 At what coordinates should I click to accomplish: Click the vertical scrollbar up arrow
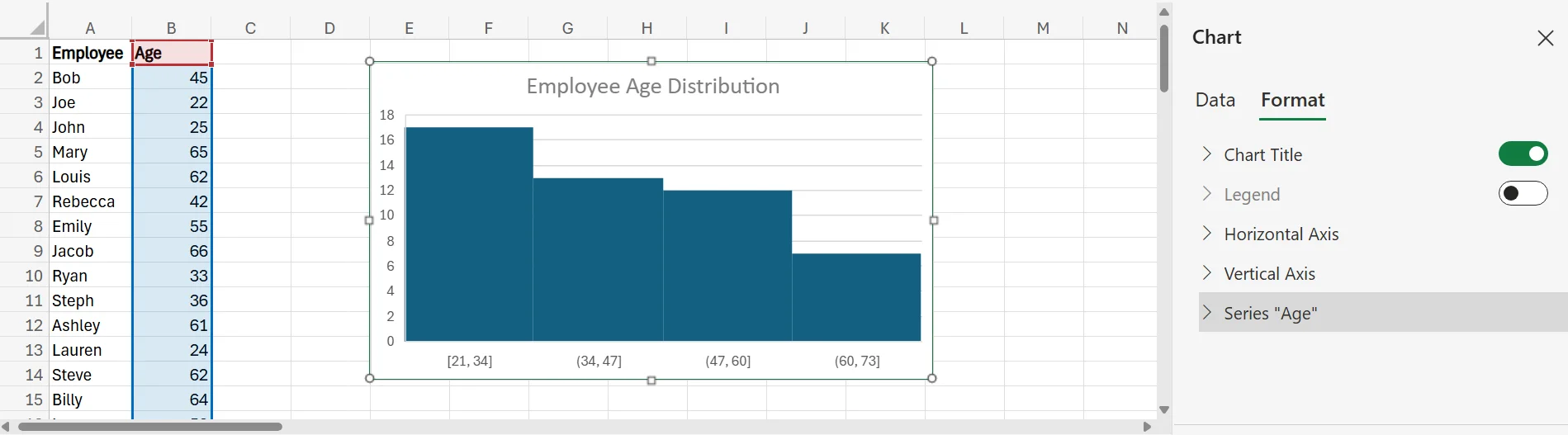tap(1164, 12)
